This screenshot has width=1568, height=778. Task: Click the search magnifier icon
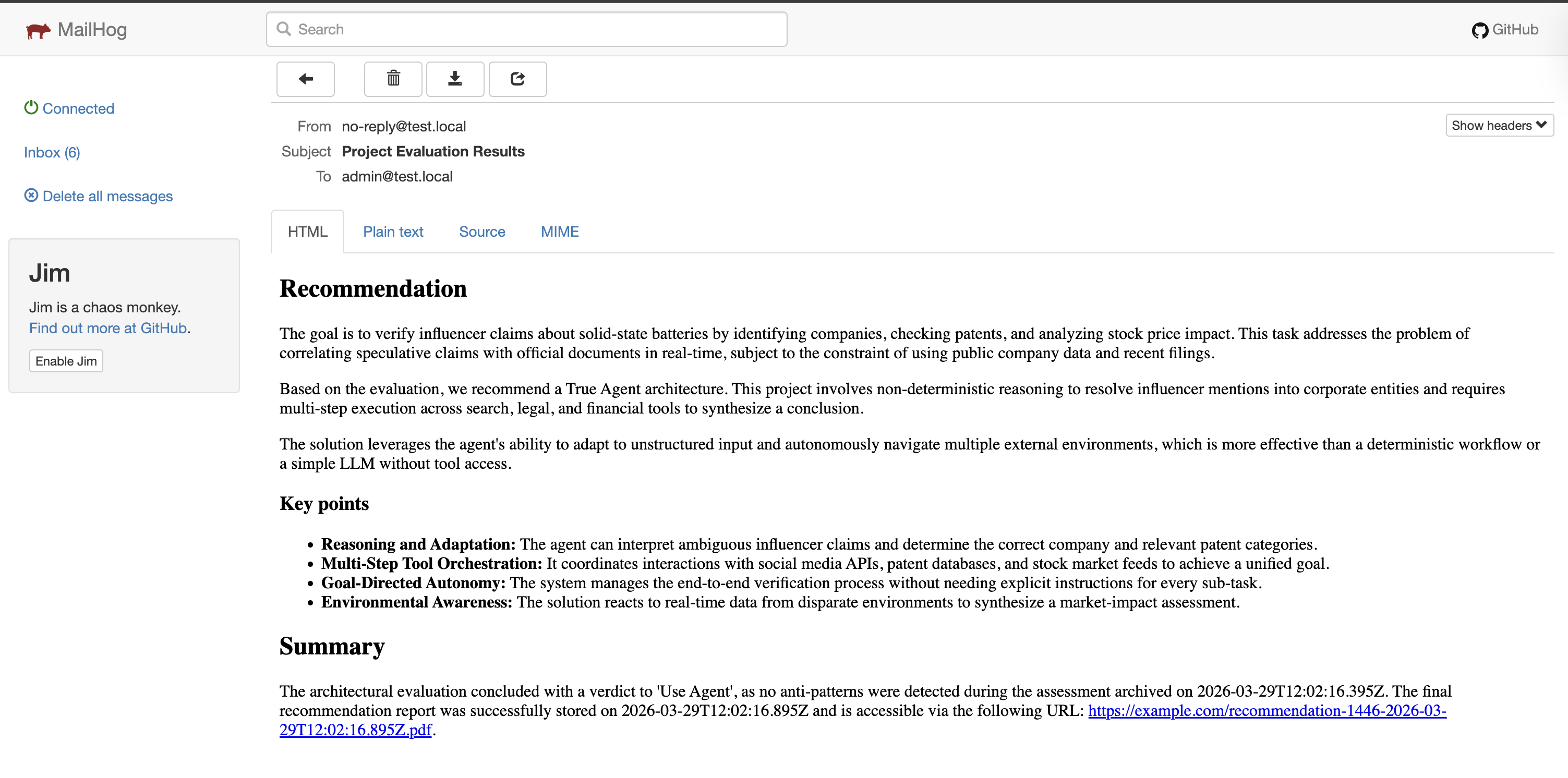(x=284, y=29)
